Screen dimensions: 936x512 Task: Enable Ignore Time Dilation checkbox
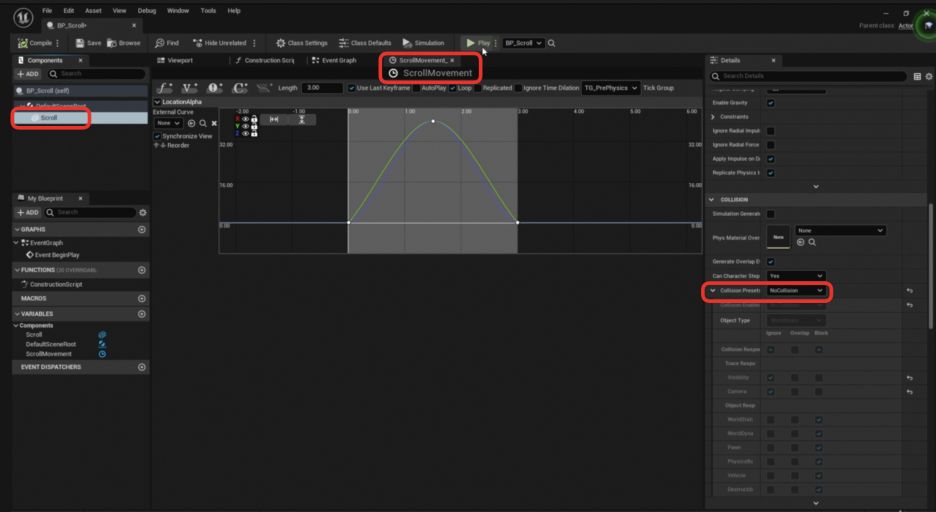[518, 88]
